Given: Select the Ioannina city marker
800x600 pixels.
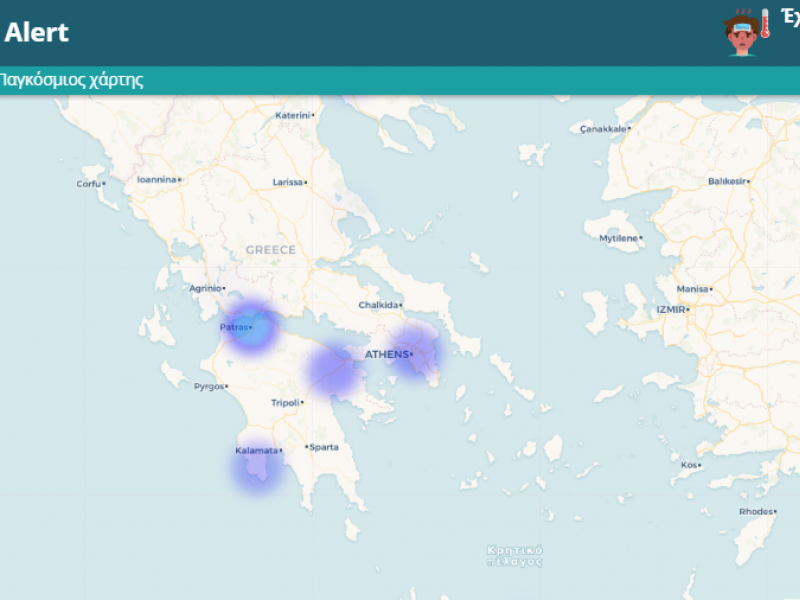Looking at the screenshot, I should tap(158, 180).
